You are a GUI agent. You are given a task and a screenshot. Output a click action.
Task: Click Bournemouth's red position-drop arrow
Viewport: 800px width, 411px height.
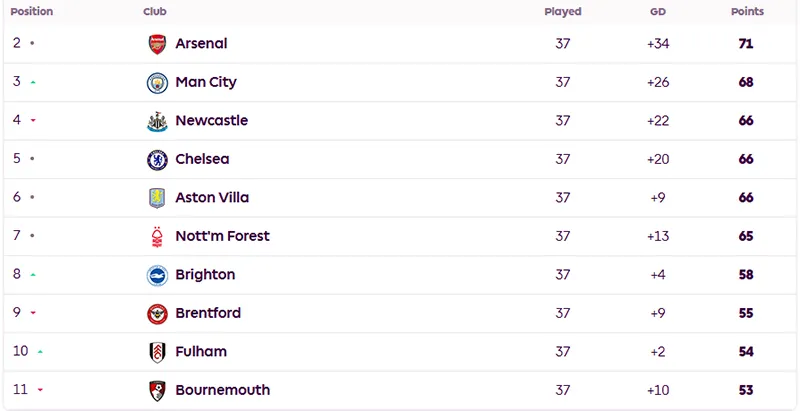40,390
